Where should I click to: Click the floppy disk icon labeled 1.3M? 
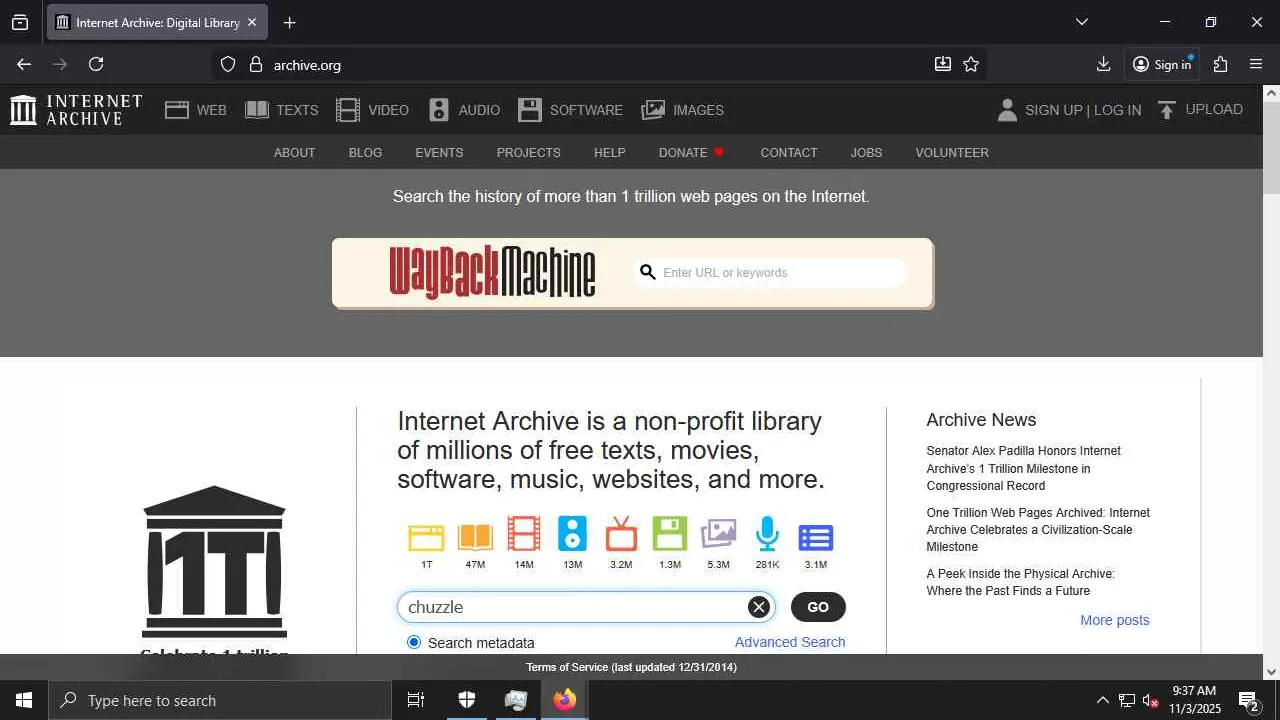670,534
